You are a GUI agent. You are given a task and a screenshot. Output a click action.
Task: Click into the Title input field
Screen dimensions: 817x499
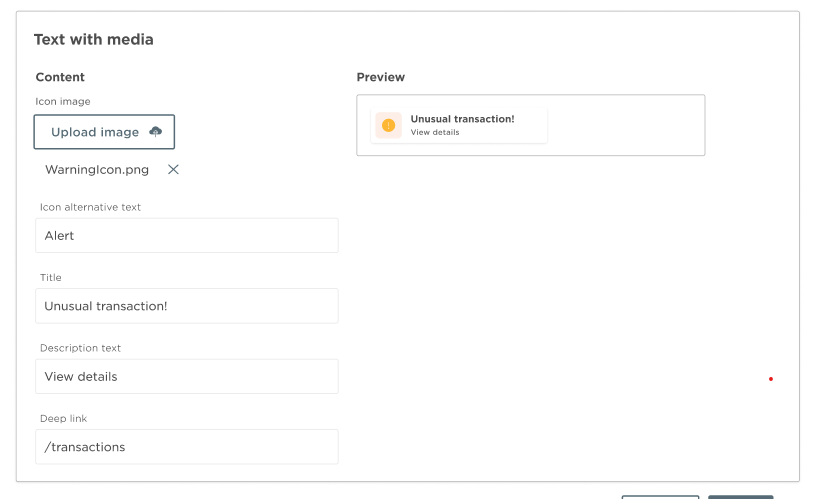pyautogui.click(x=186, y=306)
